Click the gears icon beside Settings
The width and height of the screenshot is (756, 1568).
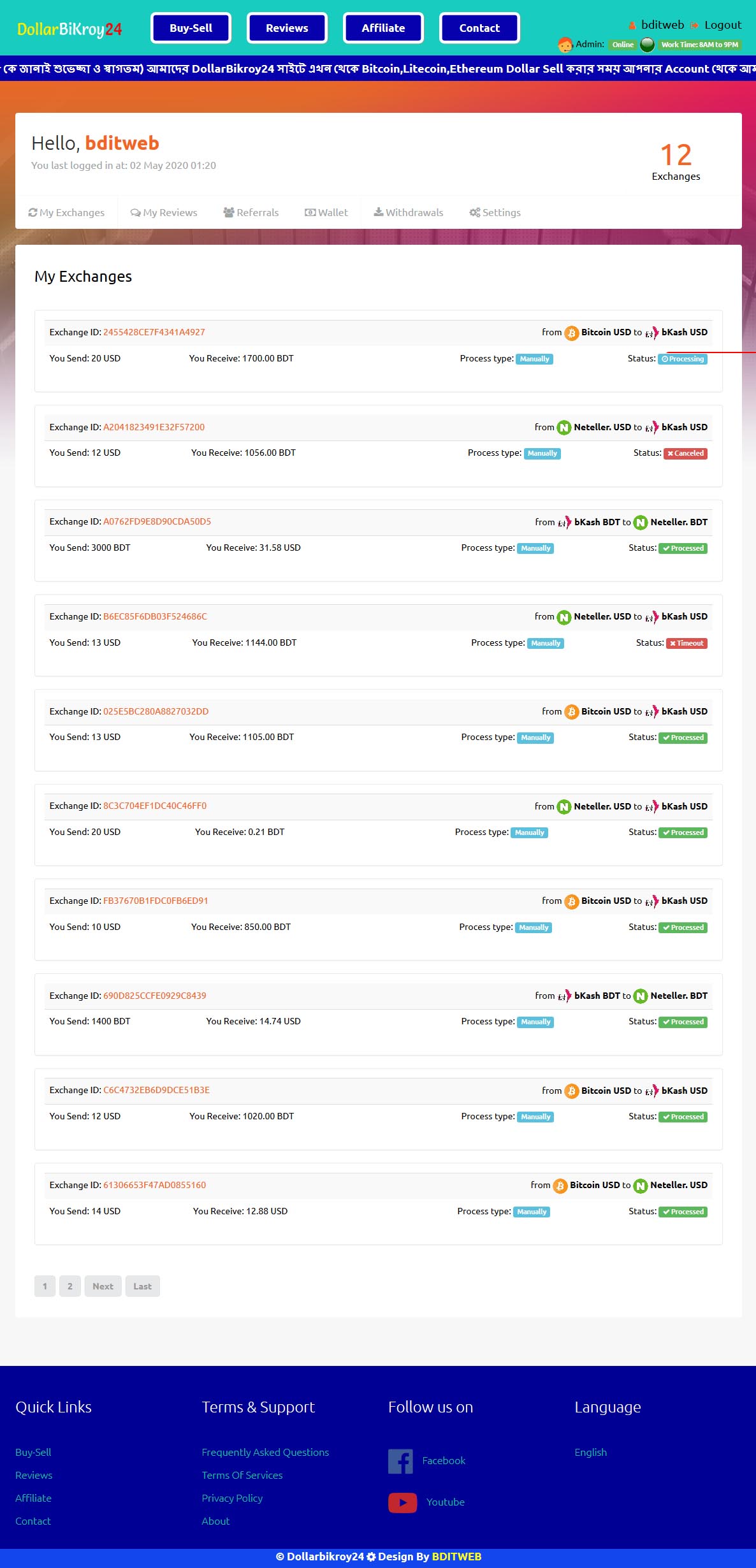coord(474,212)
